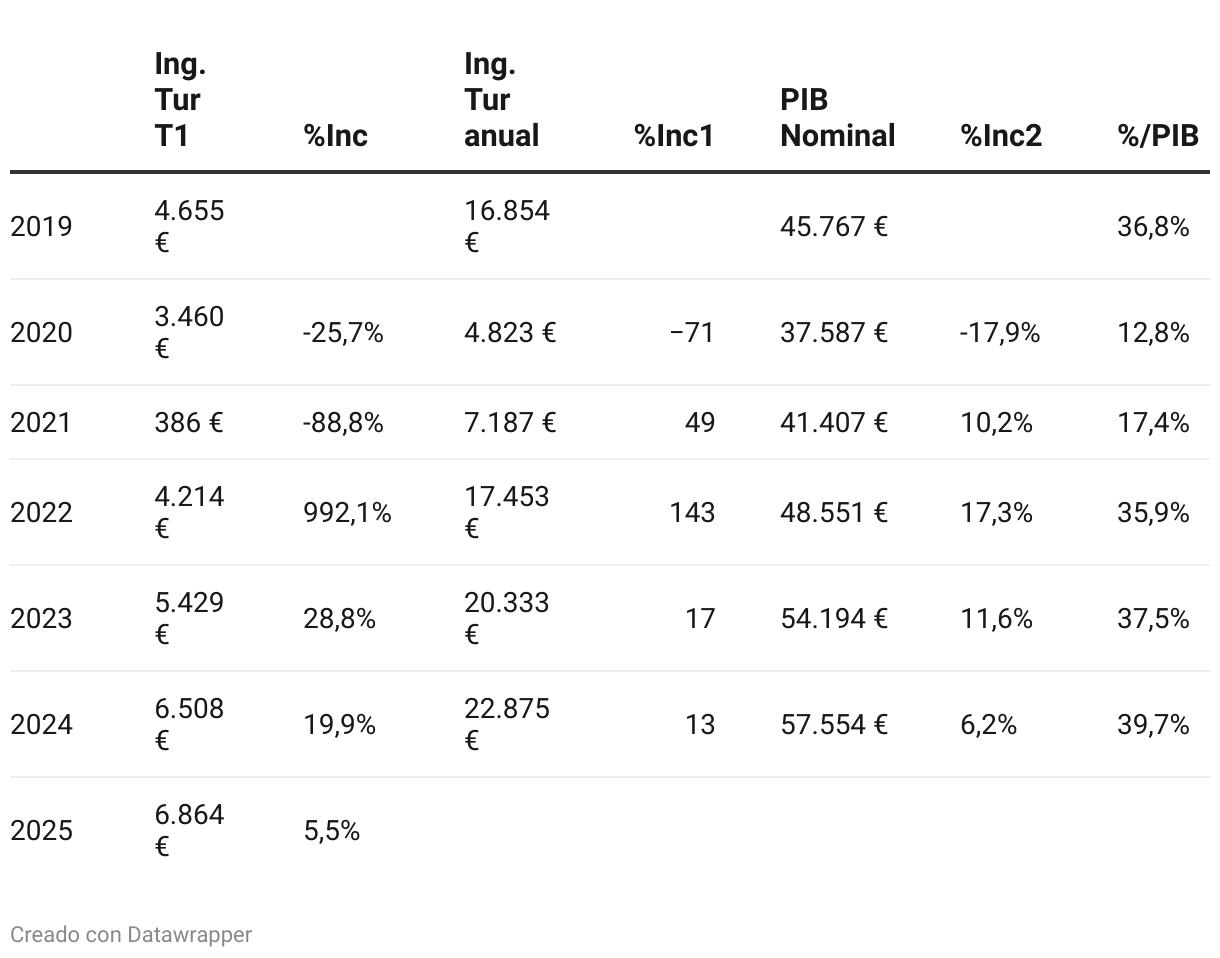Open the 'Creado con Datawrapper' link
Screen dimensions: 1220x958
131,935
